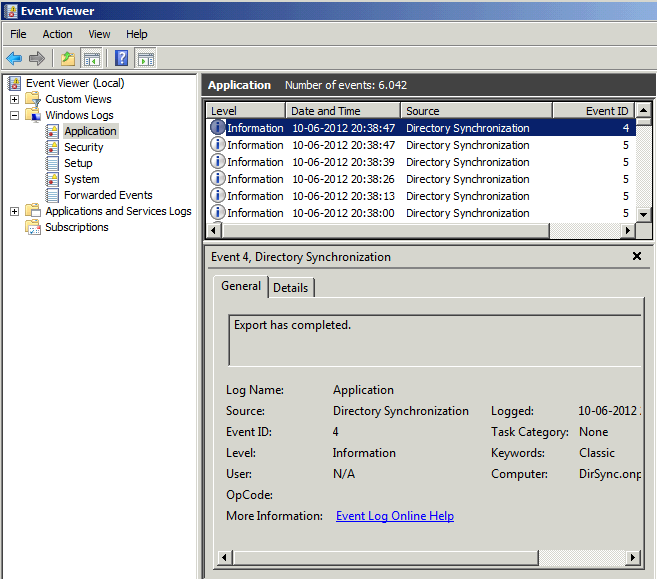Sort events by Date and Time header
The width and height of the screenshot is (657, 579).
point(343,111)
